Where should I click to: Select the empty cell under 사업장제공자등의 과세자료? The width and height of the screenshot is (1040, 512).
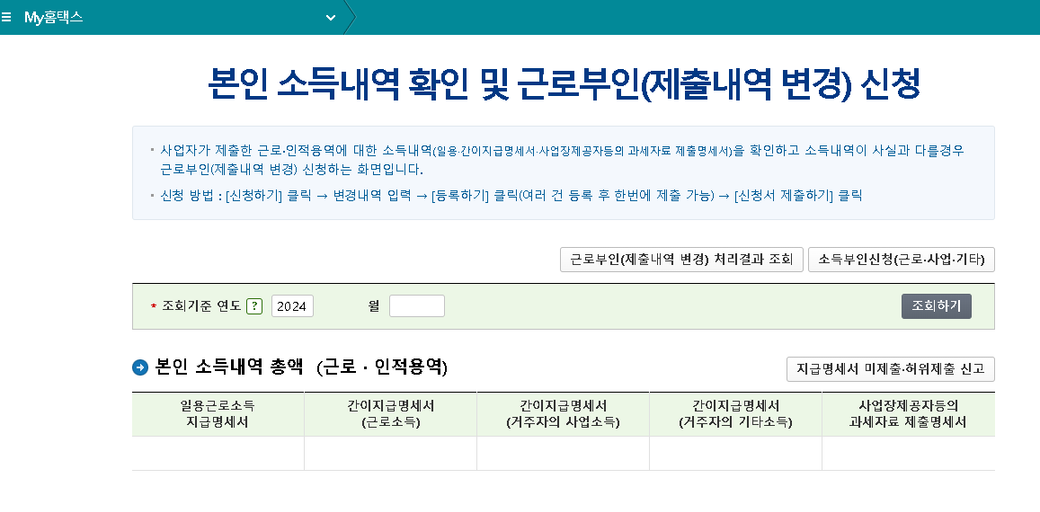[908, 453]
